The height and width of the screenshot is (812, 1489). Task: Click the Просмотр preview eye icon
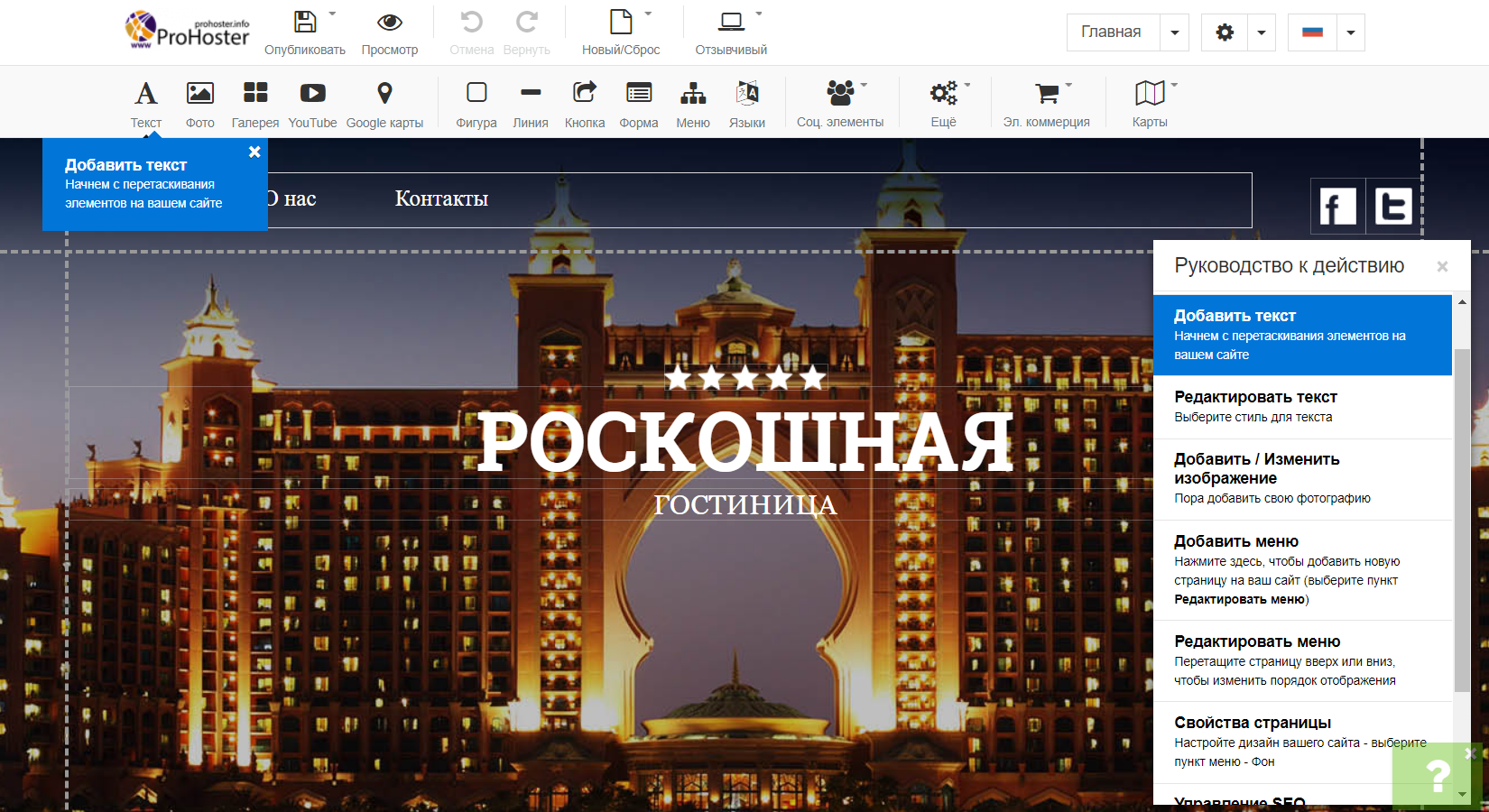[x=390, y=23]
